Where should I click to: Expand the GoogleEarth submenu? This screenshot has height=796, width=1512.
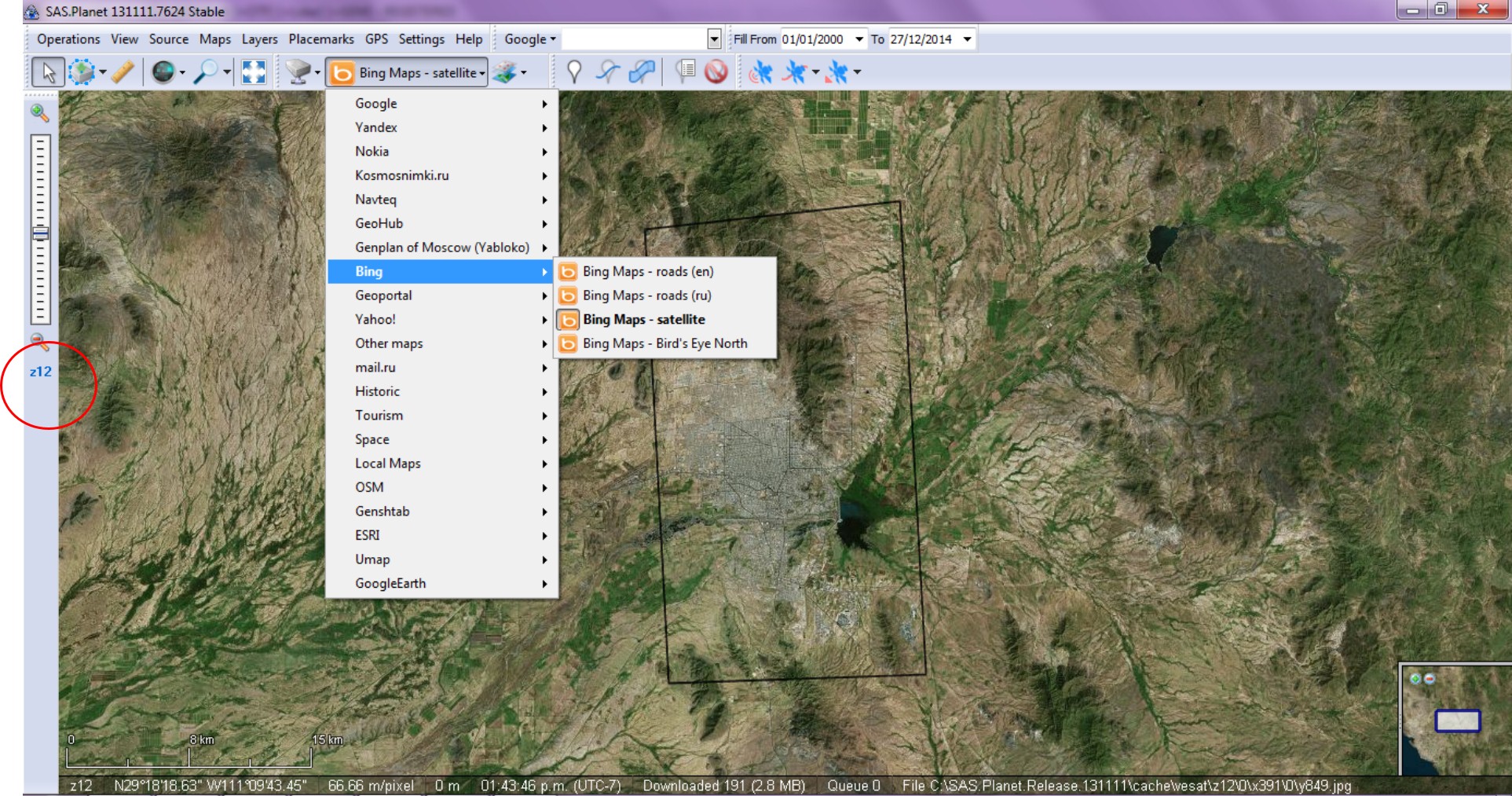pyautogui.click(x=442, y=584)
